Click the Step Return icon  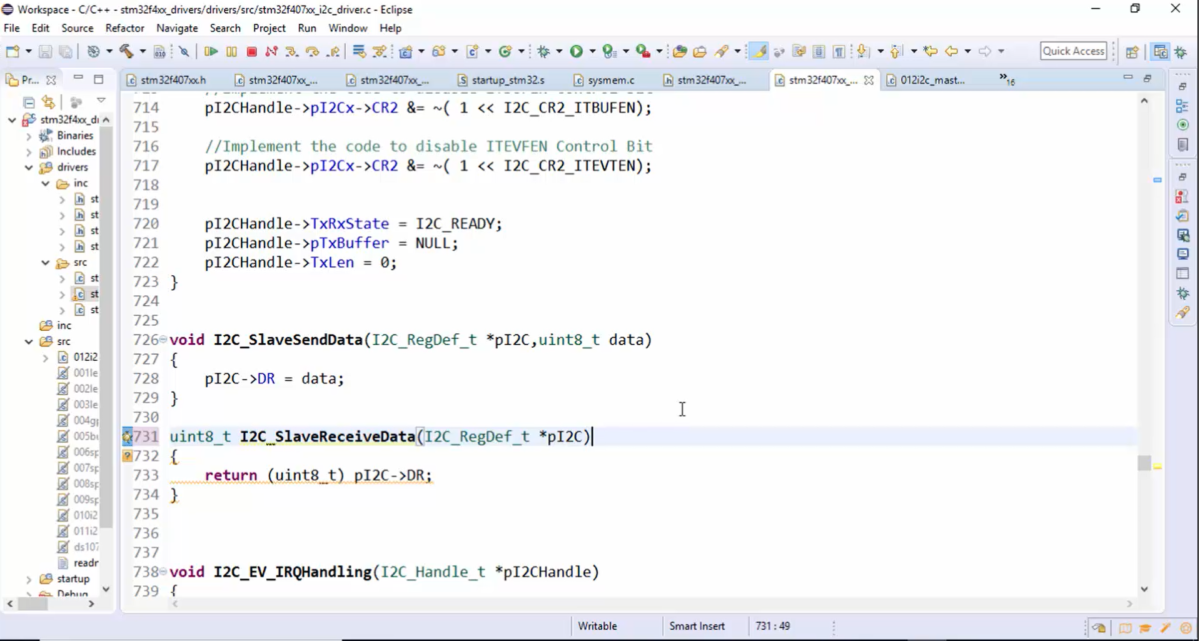[x=333, y=51]
